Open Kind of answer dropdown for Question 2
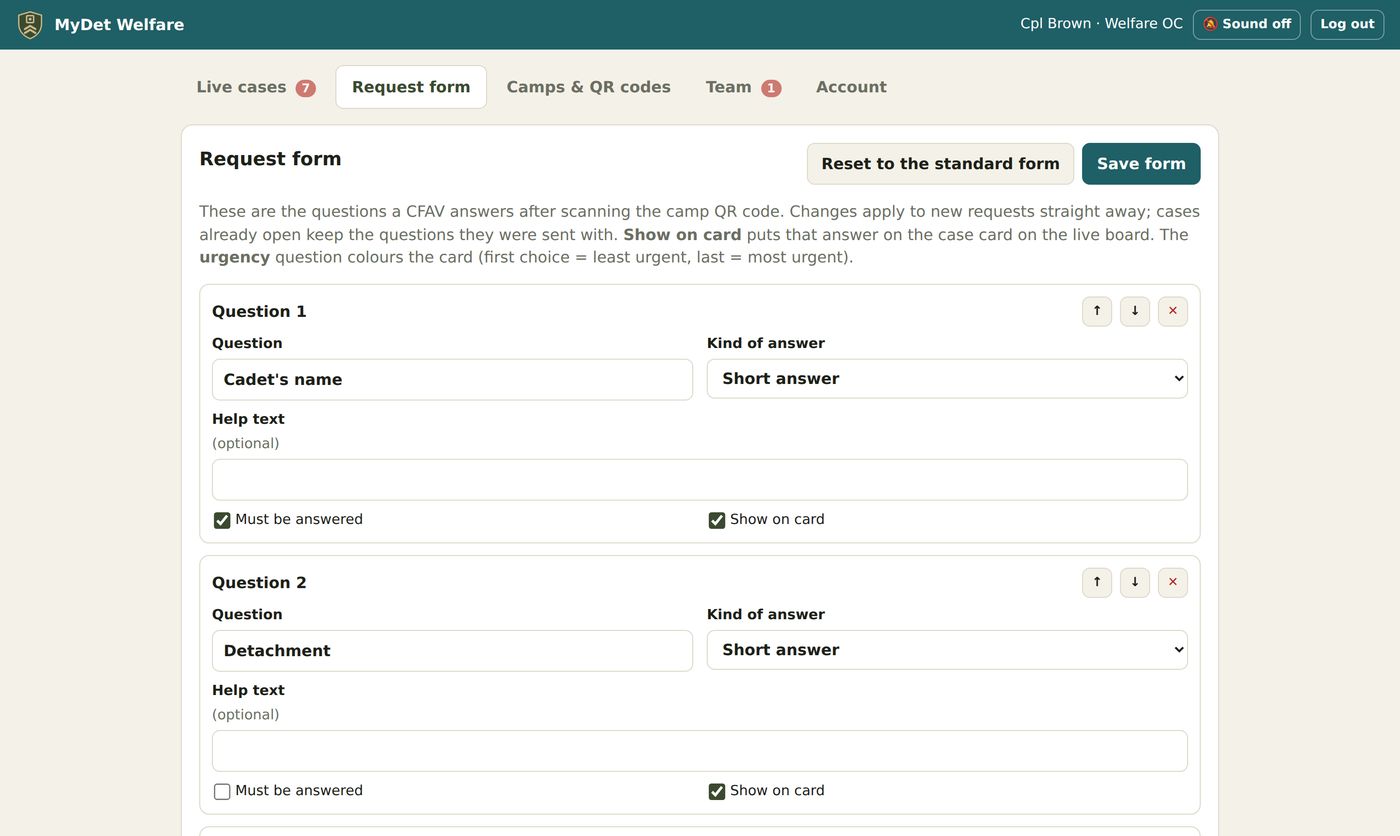The width and height of the screenshot is (1400, 836). pos(947,650)
